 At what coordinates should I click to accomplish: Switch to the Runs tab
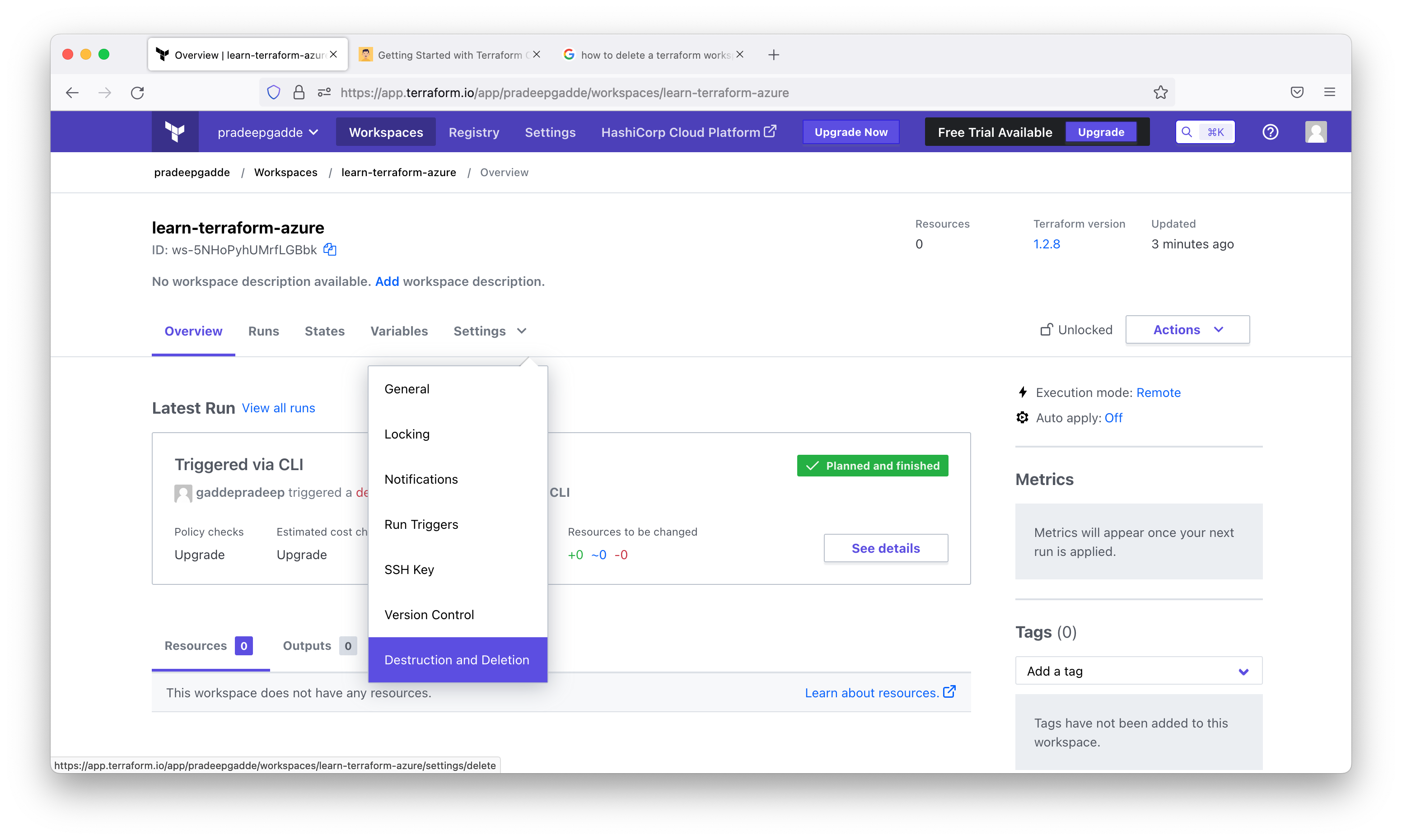click(264, 331)
